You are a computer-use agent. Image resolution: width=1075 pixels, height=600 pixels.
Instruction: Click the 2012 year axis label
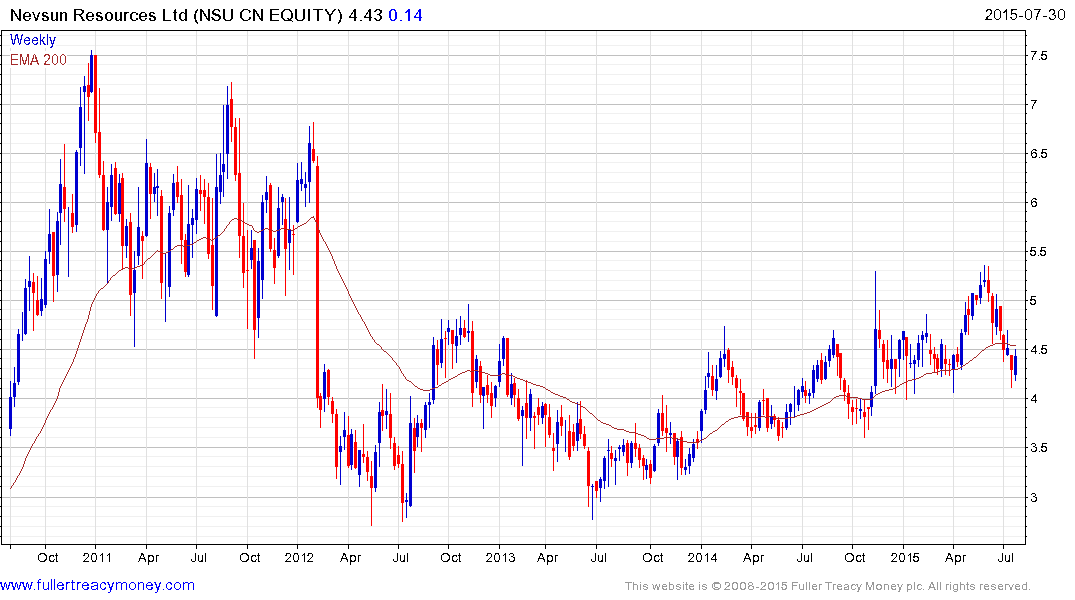[x=298, y=557]
